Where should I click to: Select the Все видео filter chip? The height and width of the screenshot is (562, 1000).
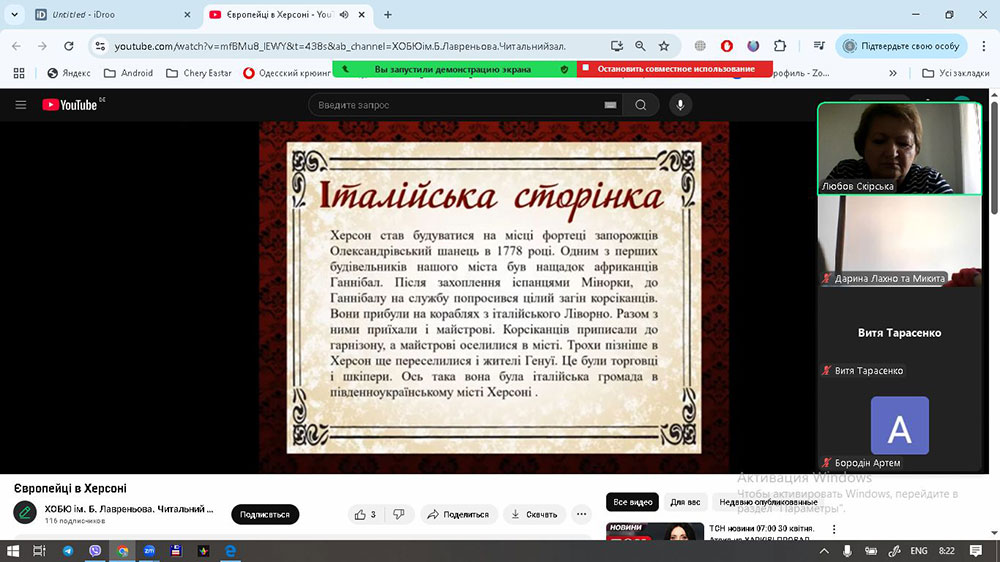[633, 502]
